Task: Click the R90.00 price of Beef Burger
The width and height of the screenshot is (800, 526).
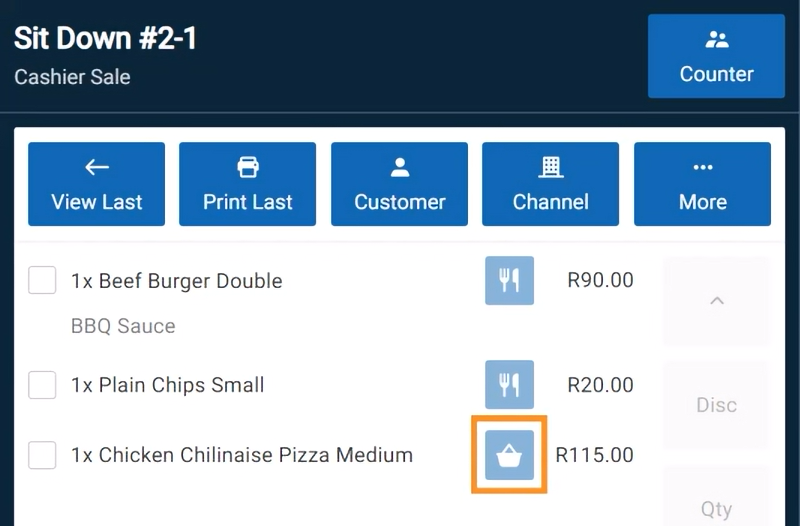Action: tap(600, 280)
